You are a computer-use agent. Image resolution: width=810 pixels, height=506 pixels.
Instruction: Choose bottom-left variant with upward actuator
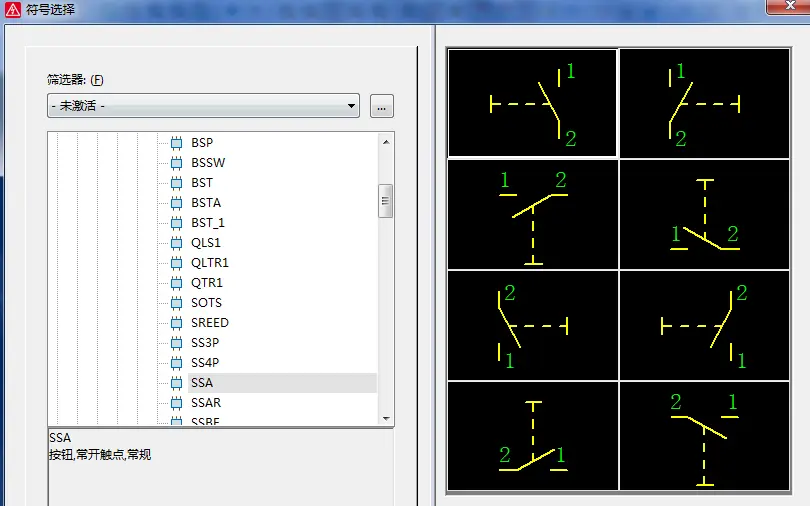tap(533, 436)
